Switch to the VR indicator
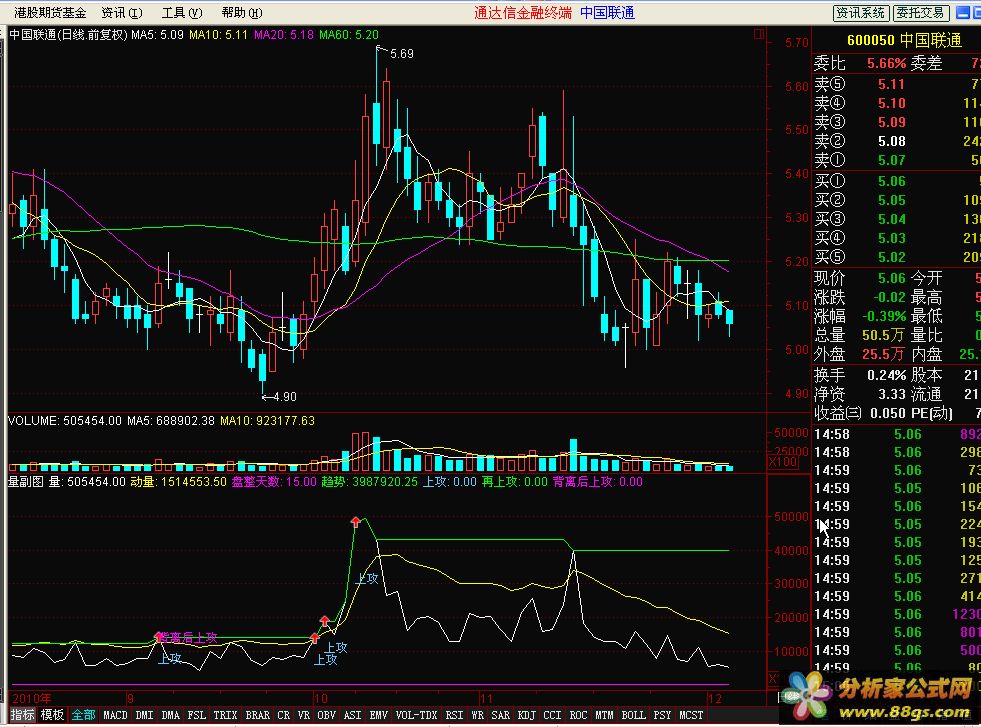 303,714
